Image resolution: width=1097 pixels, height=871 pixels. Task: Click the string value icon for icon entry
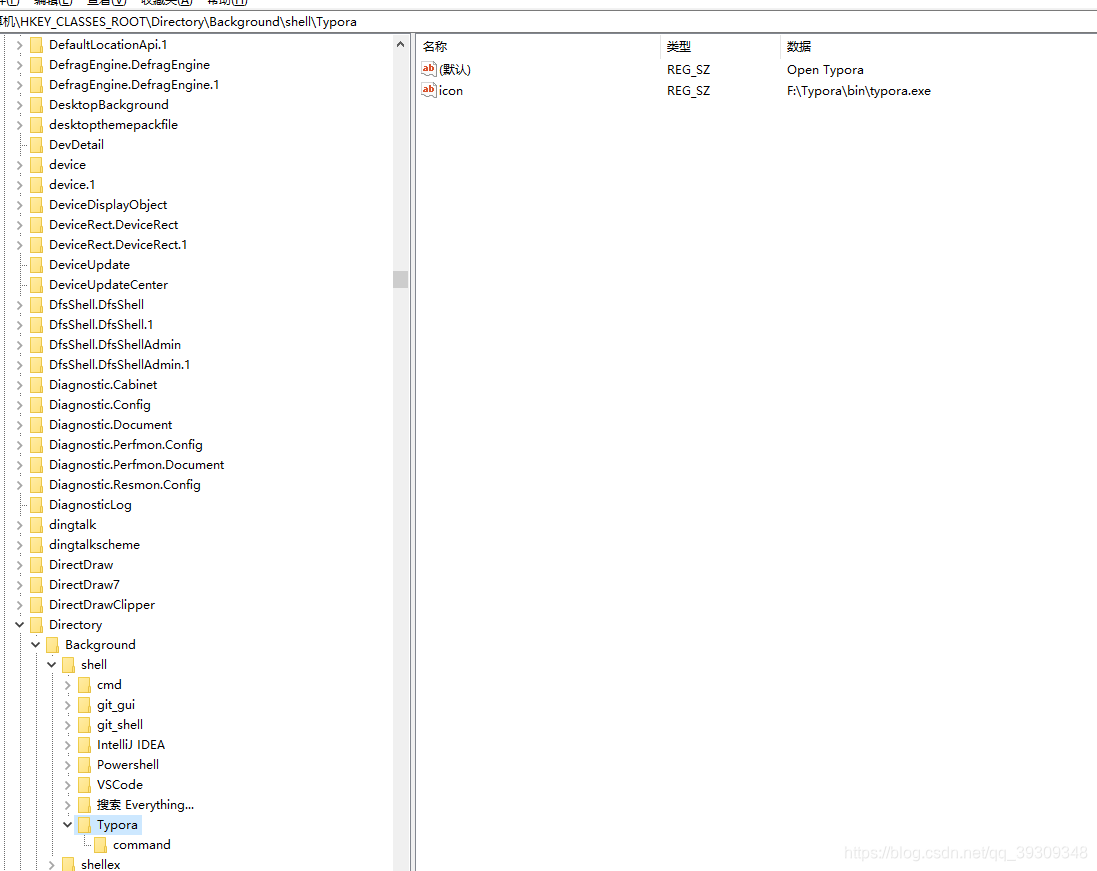[x=429, y=90]
